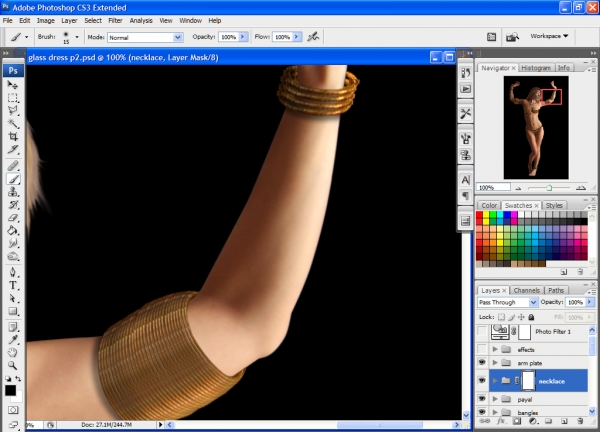The width and height of the screenshot is (600, 432).
Task: Pick the red swatch in Swatches
Action: pyautogui.click(x=479, y=215)
